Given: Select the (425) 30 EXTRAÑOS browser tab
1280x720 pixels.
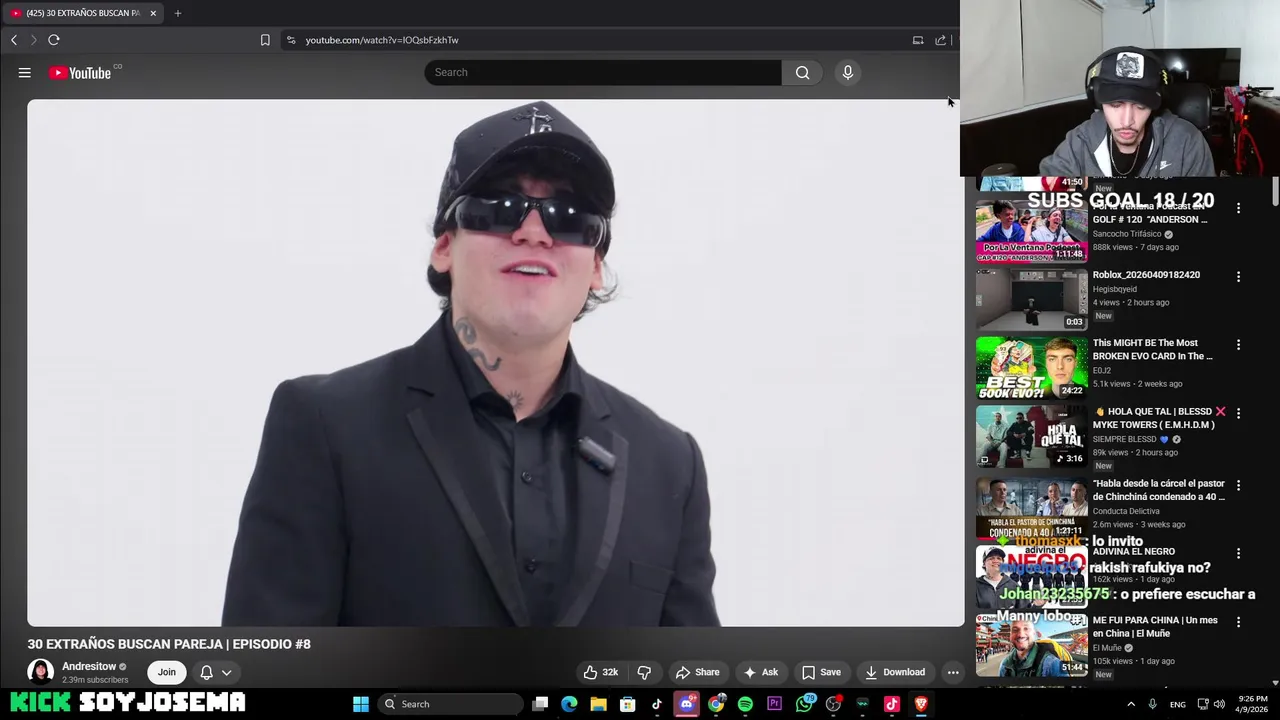Looking at the screenshot, I should point(82,13).
